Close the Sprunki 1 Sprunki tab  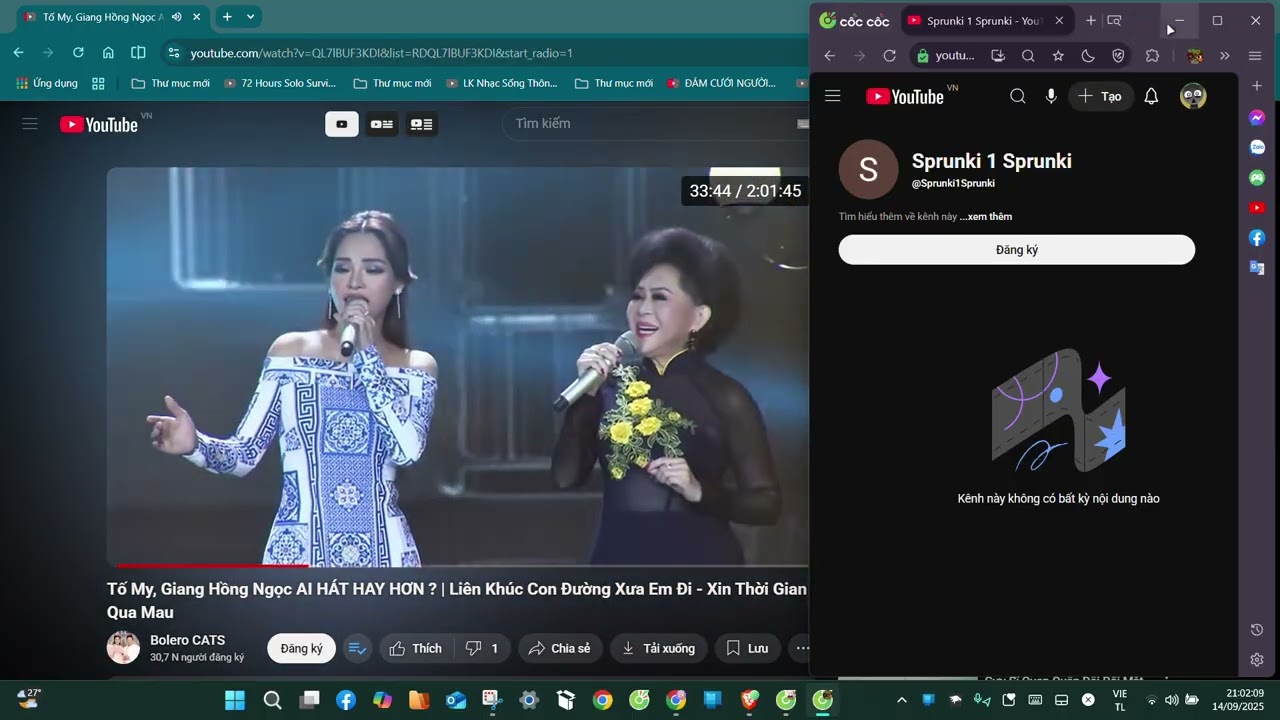coord(1059,21)
